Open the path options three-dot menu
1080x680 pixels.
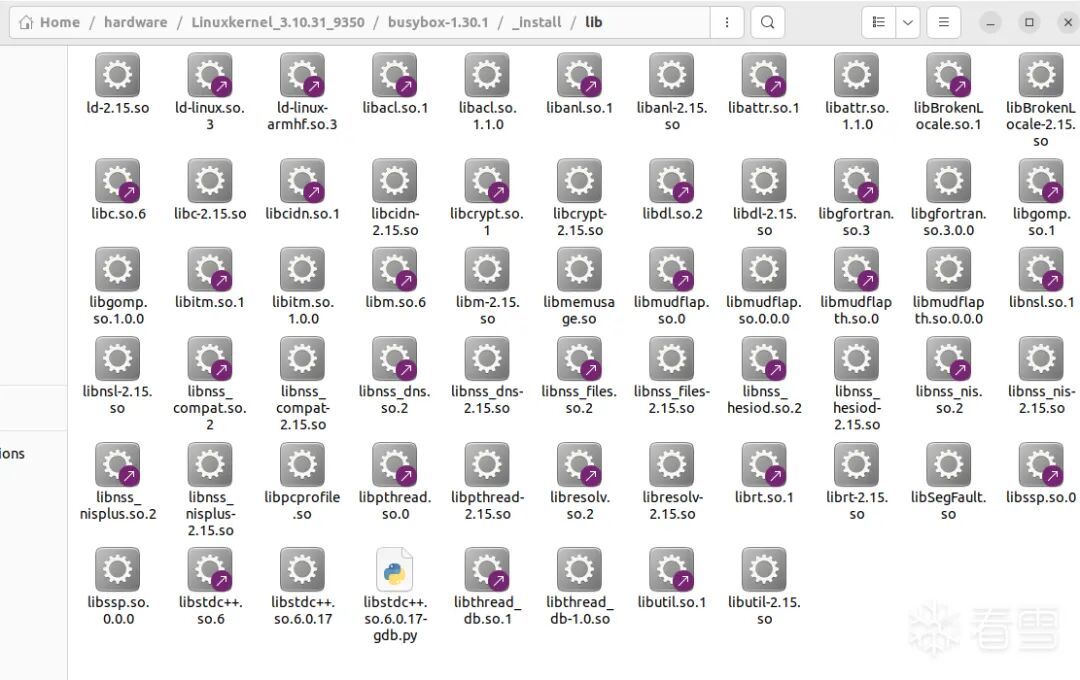point(727,22)
